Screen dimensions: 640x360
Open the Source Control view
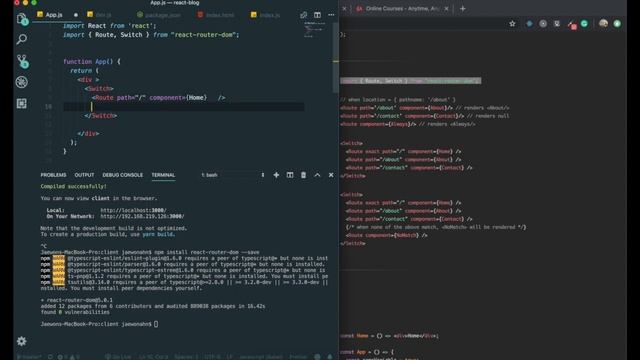point(22,61)
